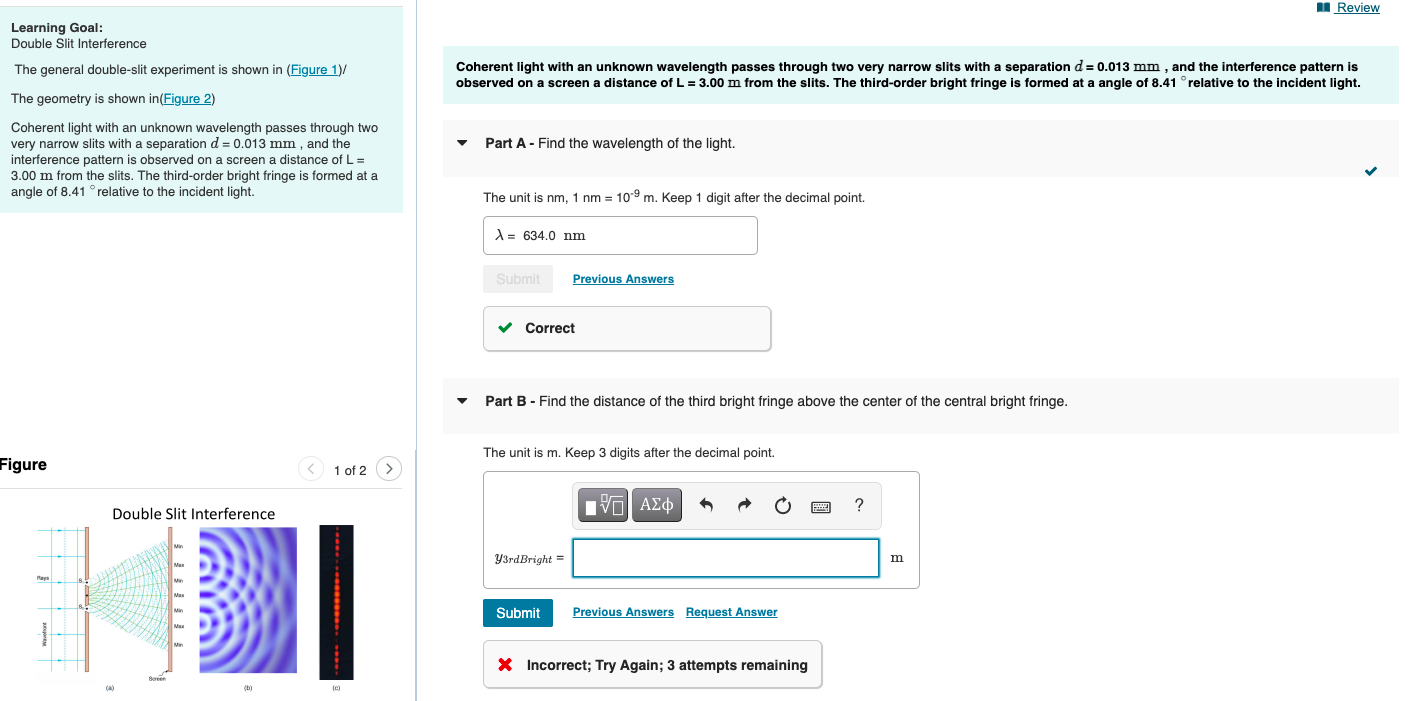This screenshot has height=701, width=1417.
Task: Open the Review link
Action: 1357,8
